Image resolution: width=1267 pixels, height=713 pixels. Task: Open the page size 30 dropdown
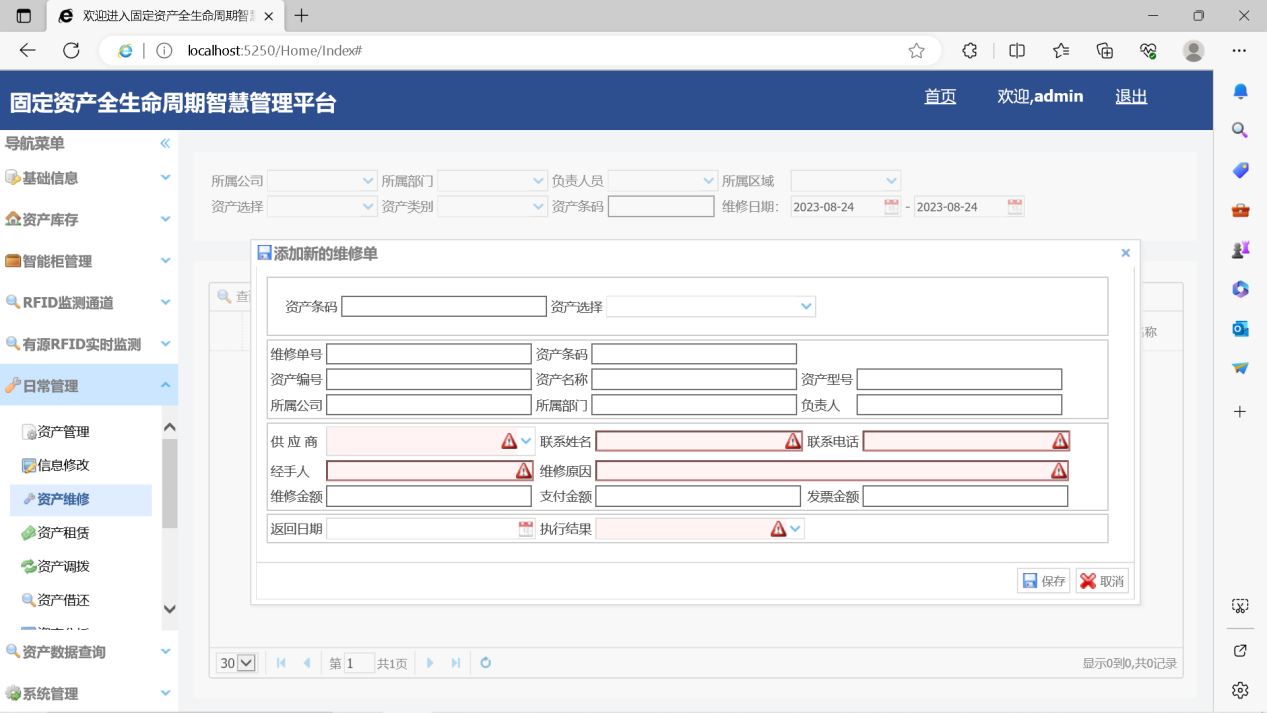tap(237, 663)
